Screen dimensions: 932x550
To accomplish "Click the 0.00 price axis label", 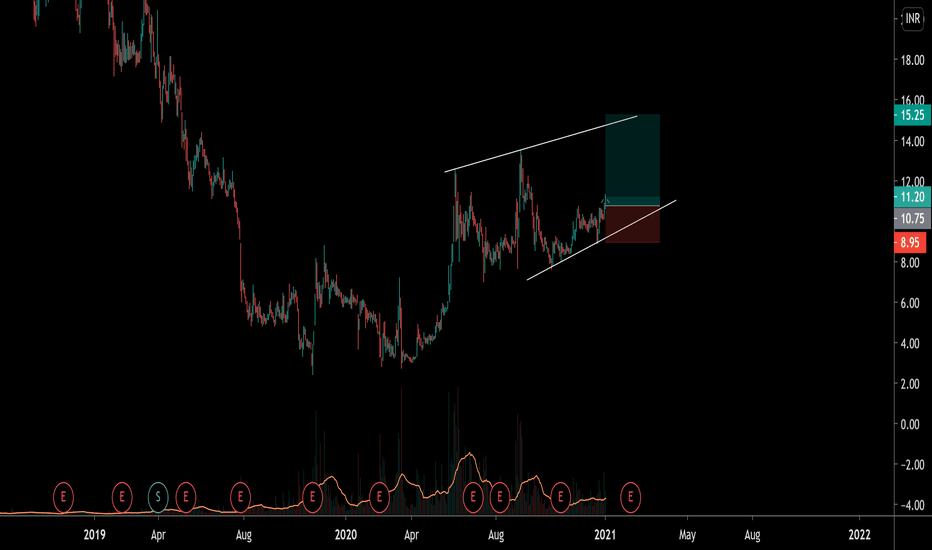I will pyautogui.click(x=910, y=425).
